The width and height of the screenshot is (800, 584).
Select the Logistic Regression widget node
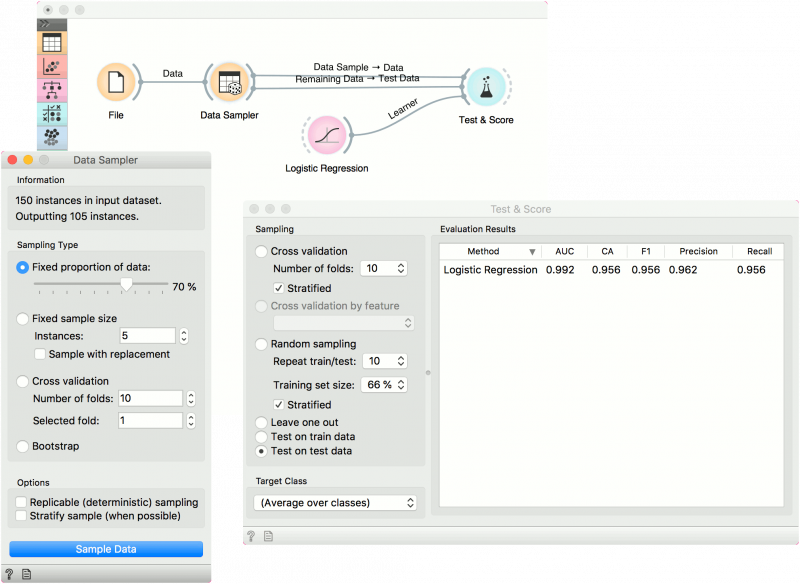tap(326, 135)
